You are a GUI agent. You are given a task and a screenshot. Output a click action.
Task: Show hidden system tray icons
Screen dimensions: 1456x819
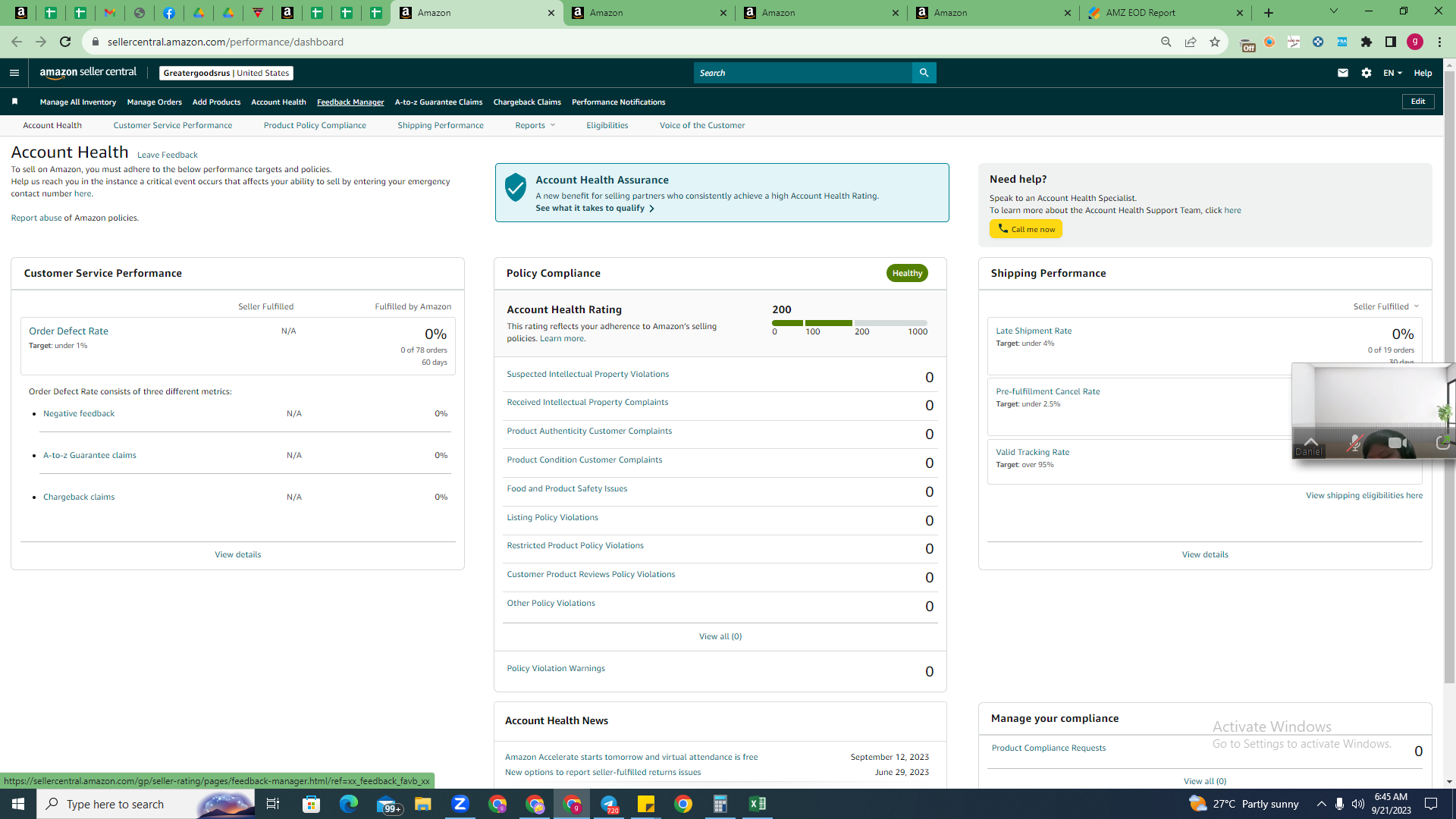[x=1321, y=804]
